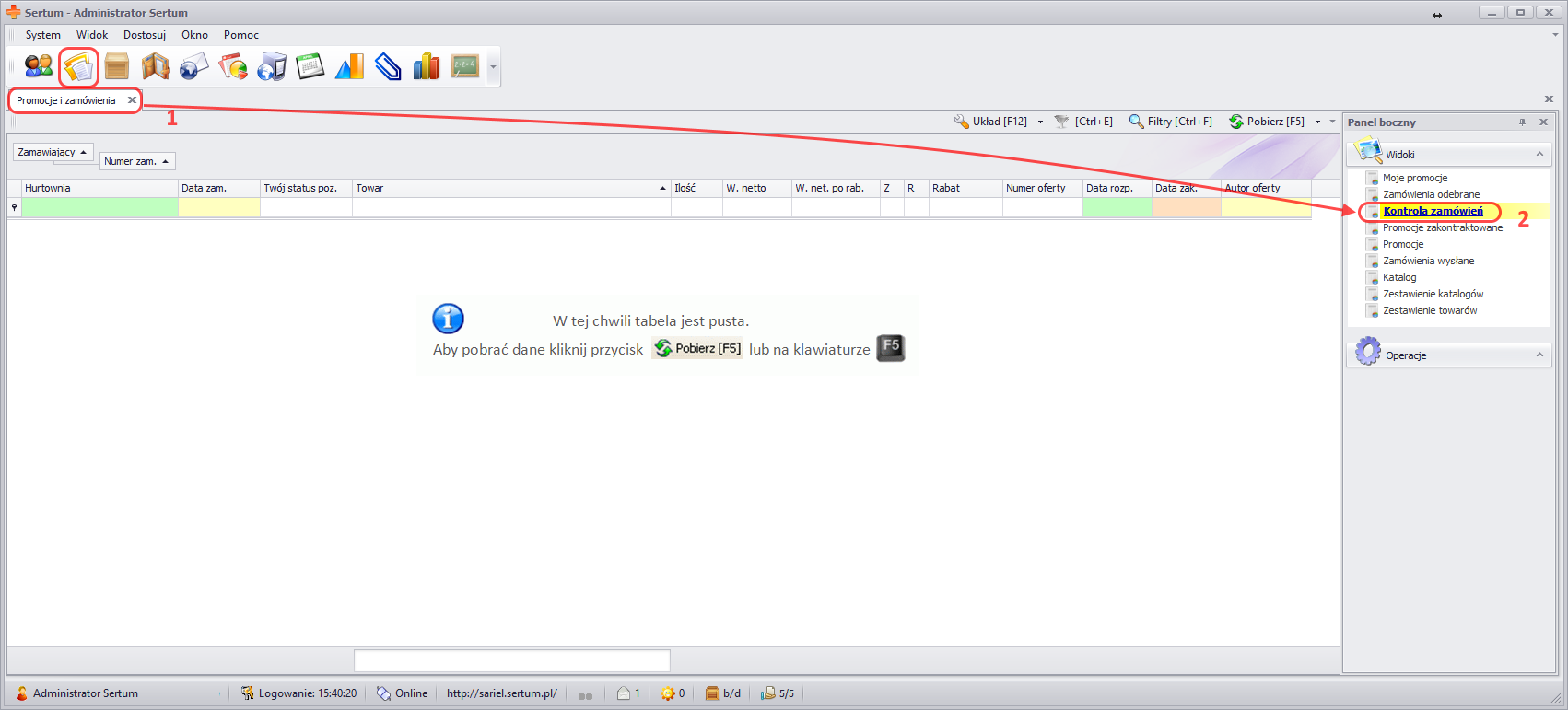Viewport: 1568px width, 710px height.
Task: Open the Widok menu
Action: click(92, 35)
